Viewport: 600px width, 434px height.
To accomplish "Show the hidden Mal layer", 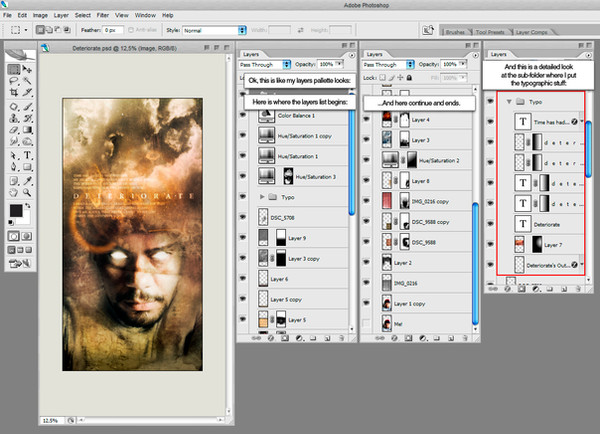I will pos(366,323).
